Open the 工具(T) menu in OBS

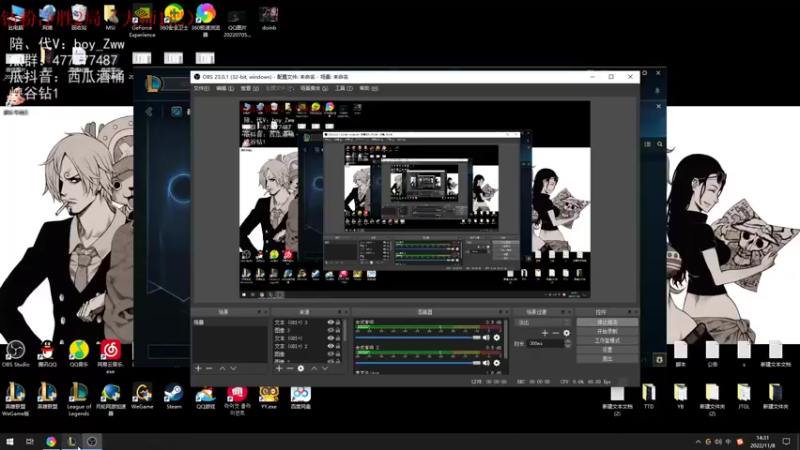click(343, 88)
